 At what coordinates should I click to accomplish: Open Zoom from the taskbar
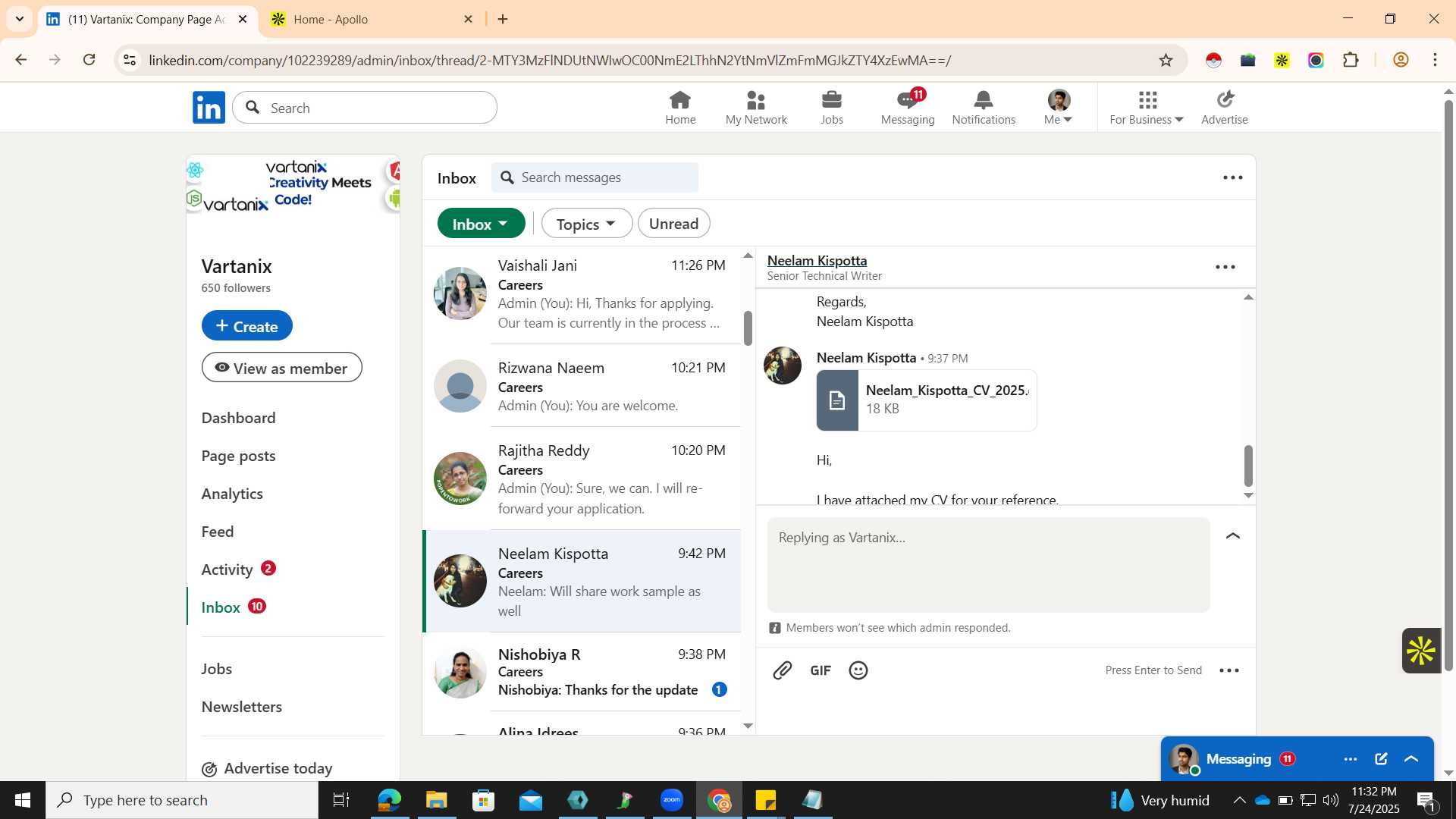(x=672, y=800)
